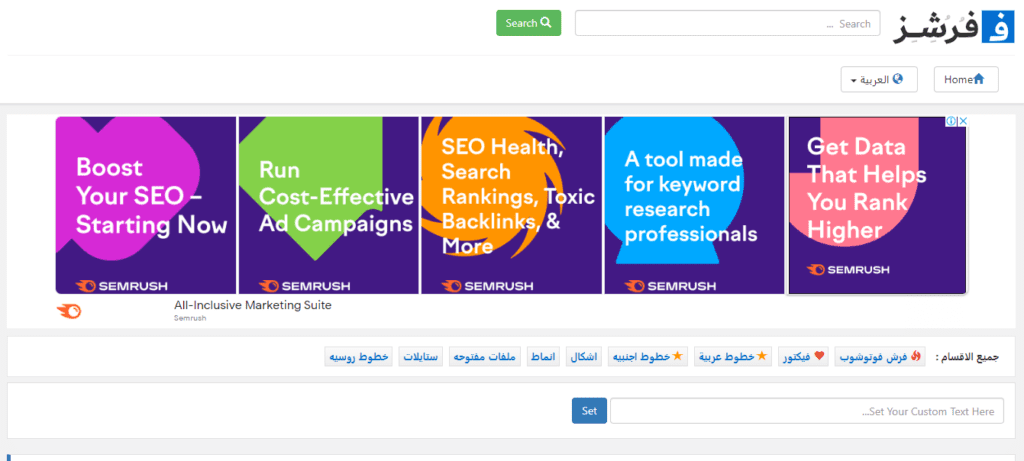This screenshot has height=461, width=1024.
Task: Open the خطوط عربية category
Action: click(x=733, y=357)
